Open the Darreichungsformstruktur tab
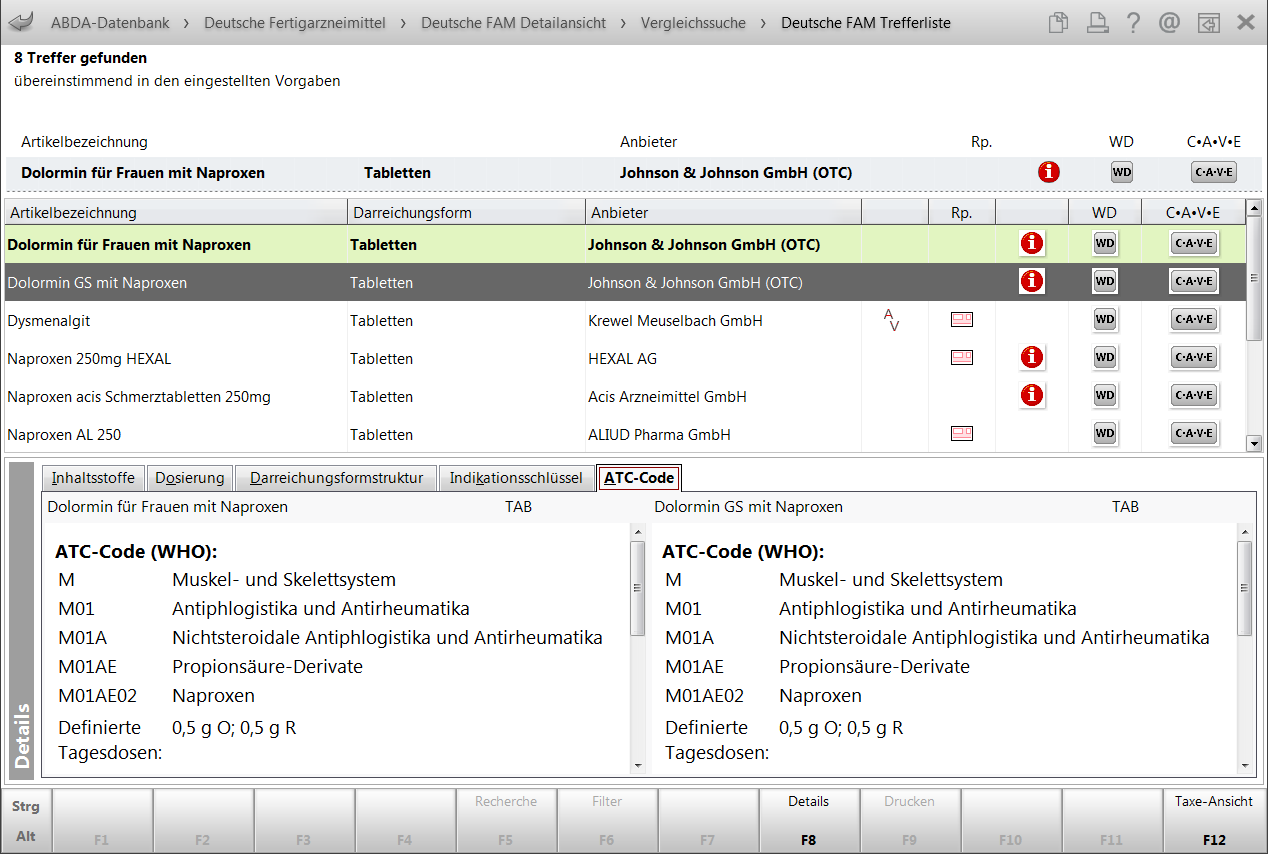This screenshot has height=854, width=1268. click(337, 478)
